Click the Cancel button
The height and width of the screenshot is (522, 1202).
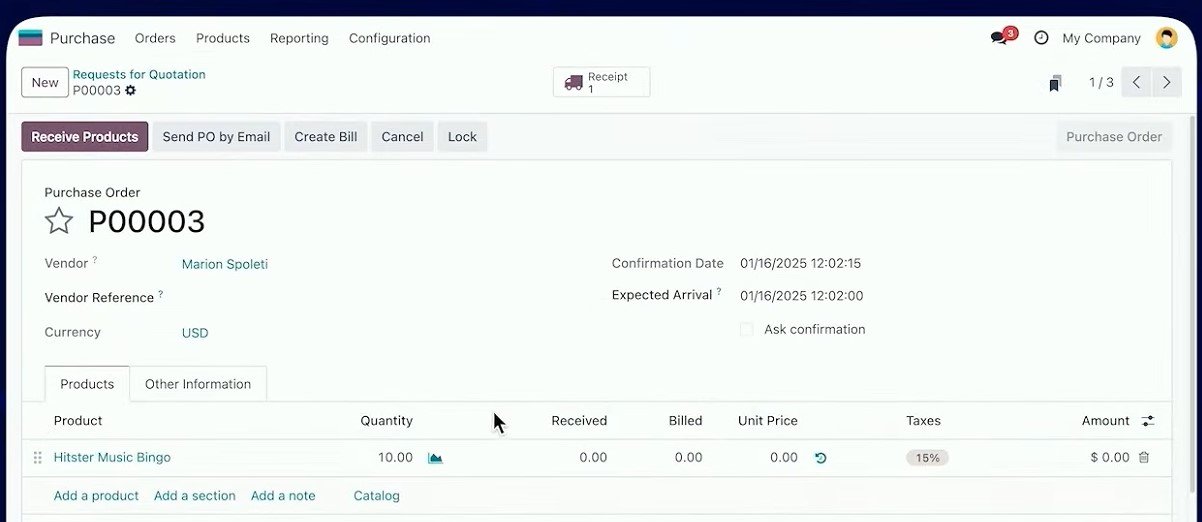[402, 137]
